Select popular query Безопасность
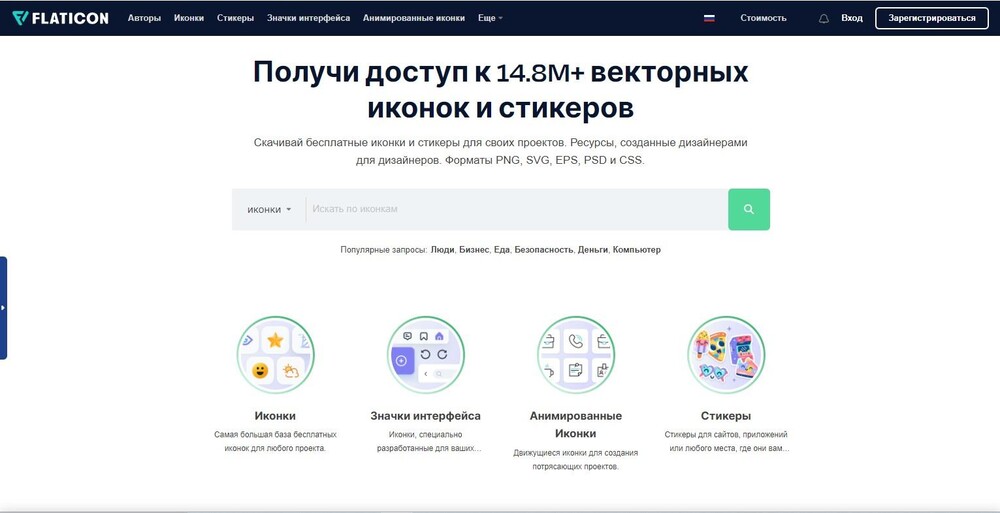 pos(544,250)
